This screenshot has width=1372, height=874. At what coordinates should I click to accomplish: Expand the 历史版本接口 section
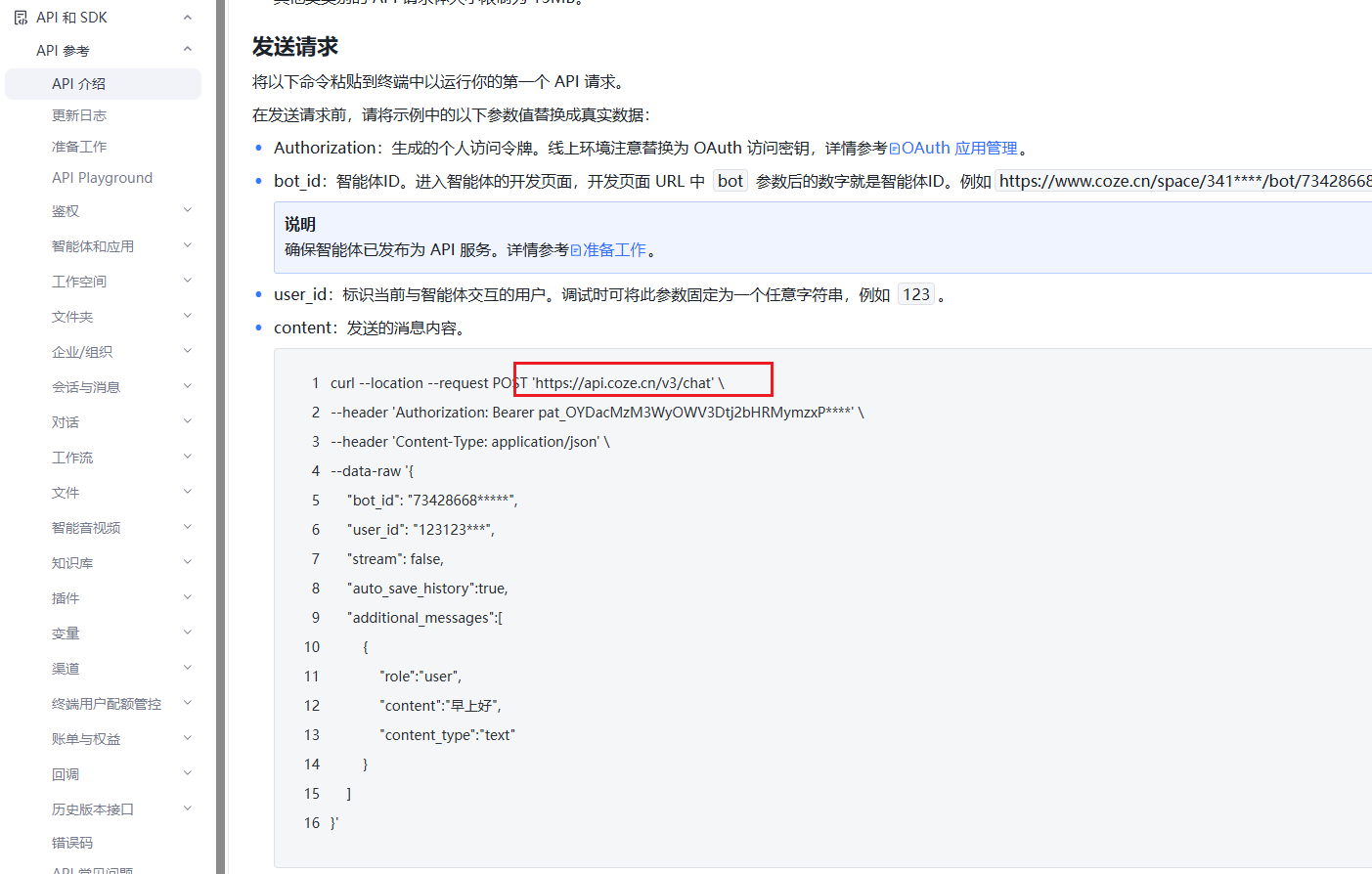pyautogui.click(x=188, y=808)
